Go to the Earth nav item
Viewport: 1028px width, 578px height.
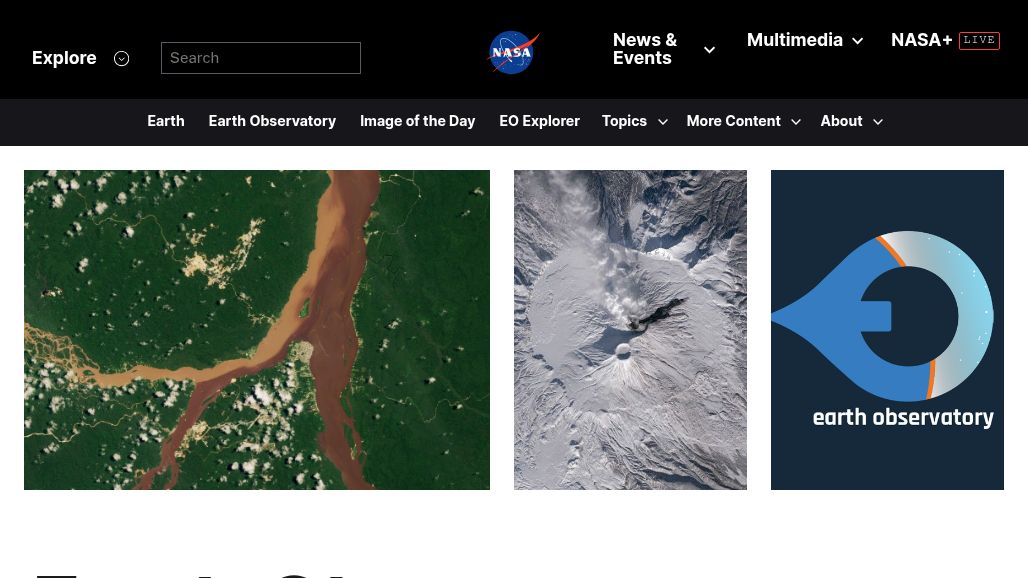[x=166, y=121]
